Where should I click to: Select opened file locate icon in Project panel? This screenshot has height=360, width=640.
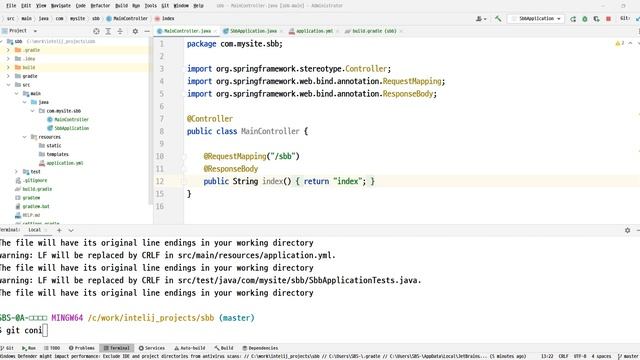click(96, 31)
